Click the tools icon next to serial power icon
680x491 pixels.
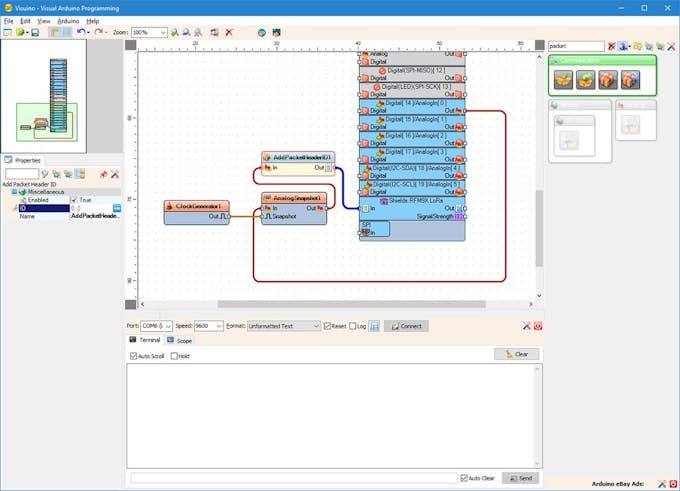point(526,326)
